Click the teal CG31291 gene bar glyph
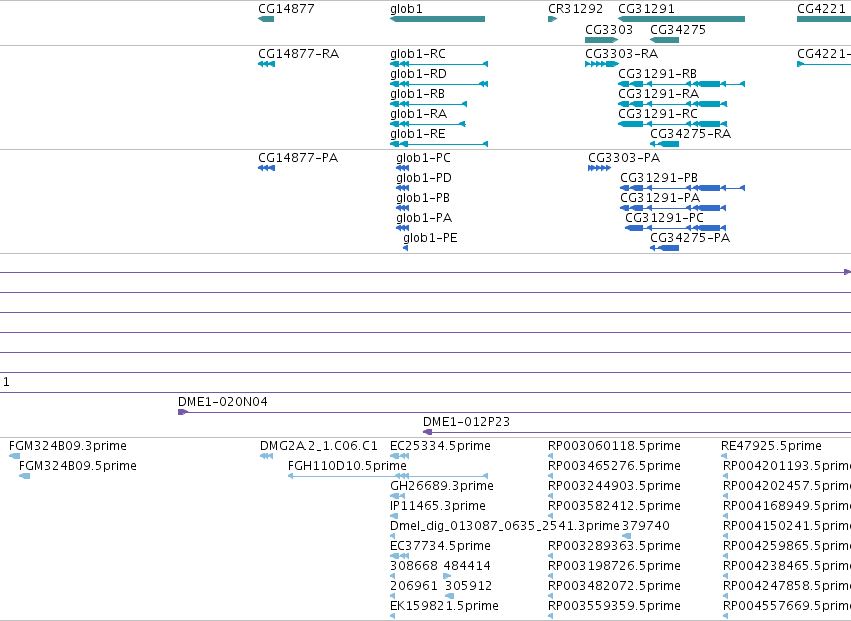Image resolution: width=851 pixels, height=621 pixels. click(x=682, y=19)
